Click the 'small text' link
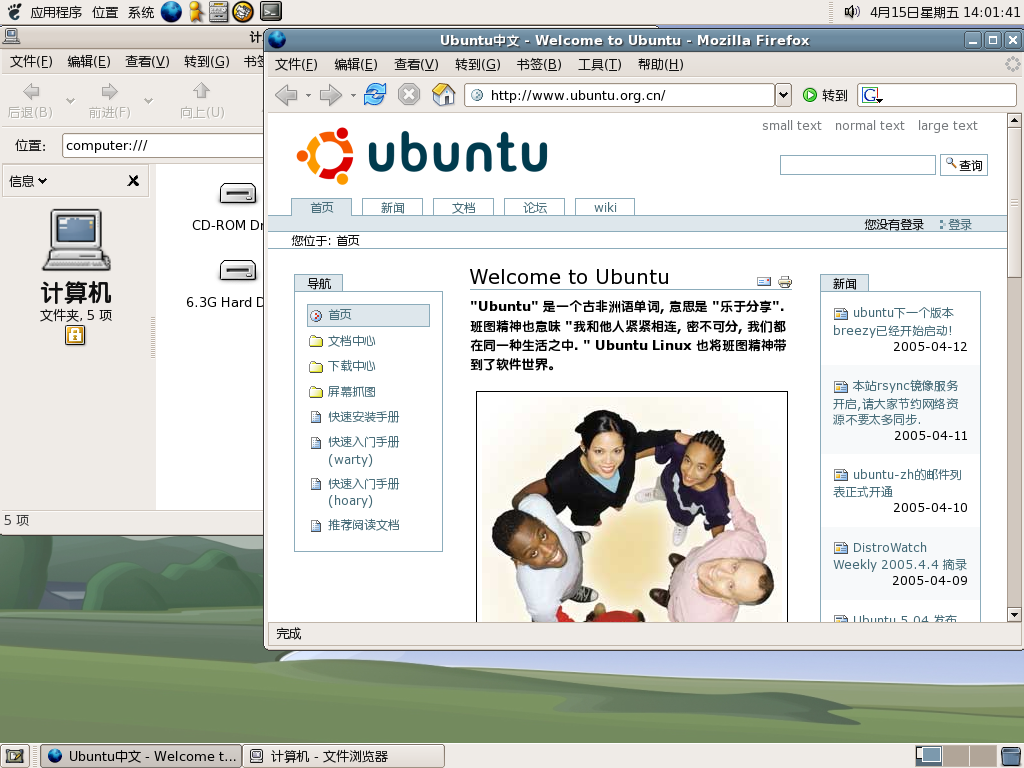Screen dimensions: 1024x768 point(792,125)
